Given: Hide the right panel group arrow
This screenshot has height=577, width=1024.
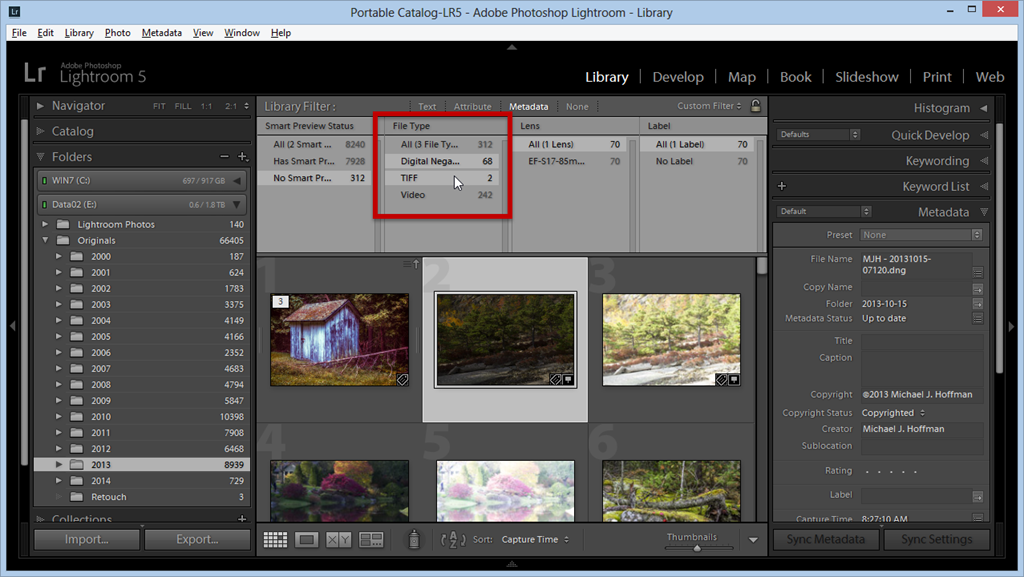Looking at the screenshot, I should pos(1012,326).
